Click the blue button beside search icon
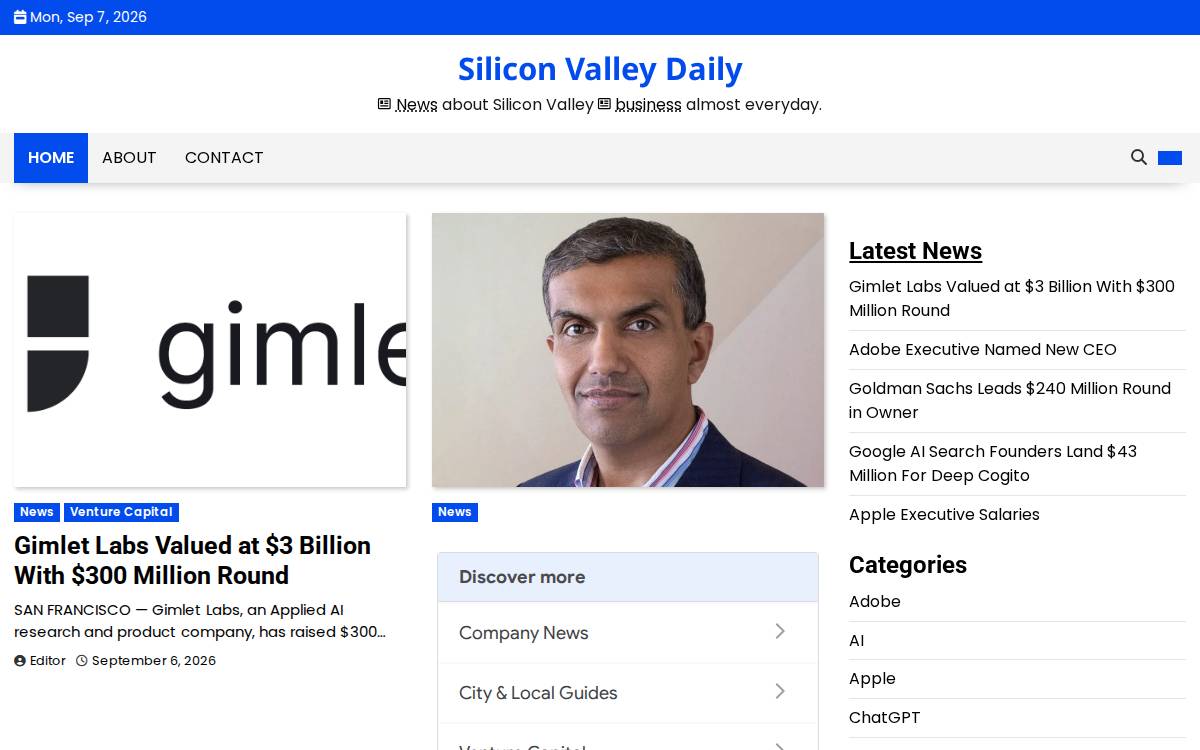The width and height of the screenshot is (1200, 750). [1170, 158]
